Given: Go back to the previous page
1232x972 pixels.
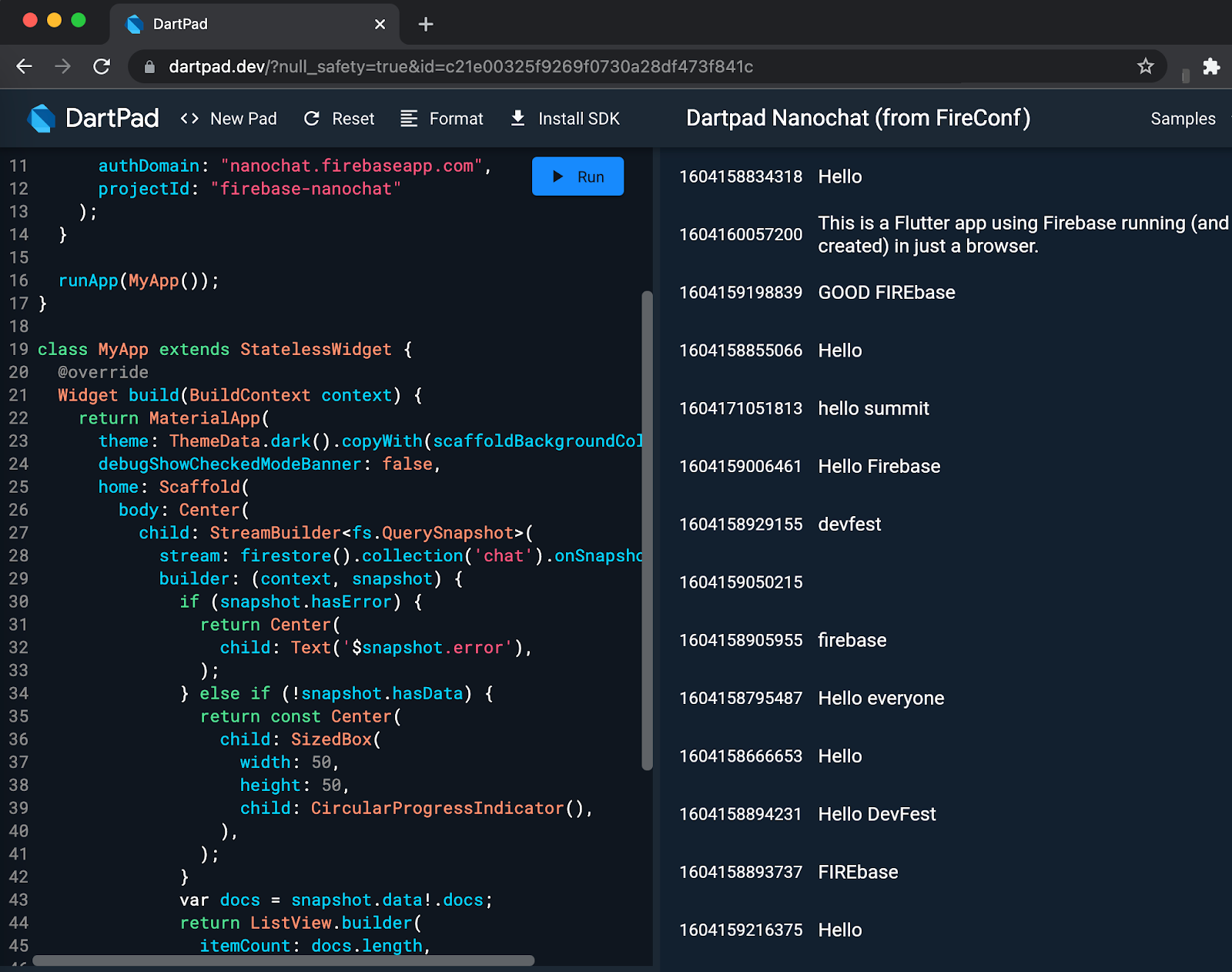Looking at the screenshot, I should [25, 67].
